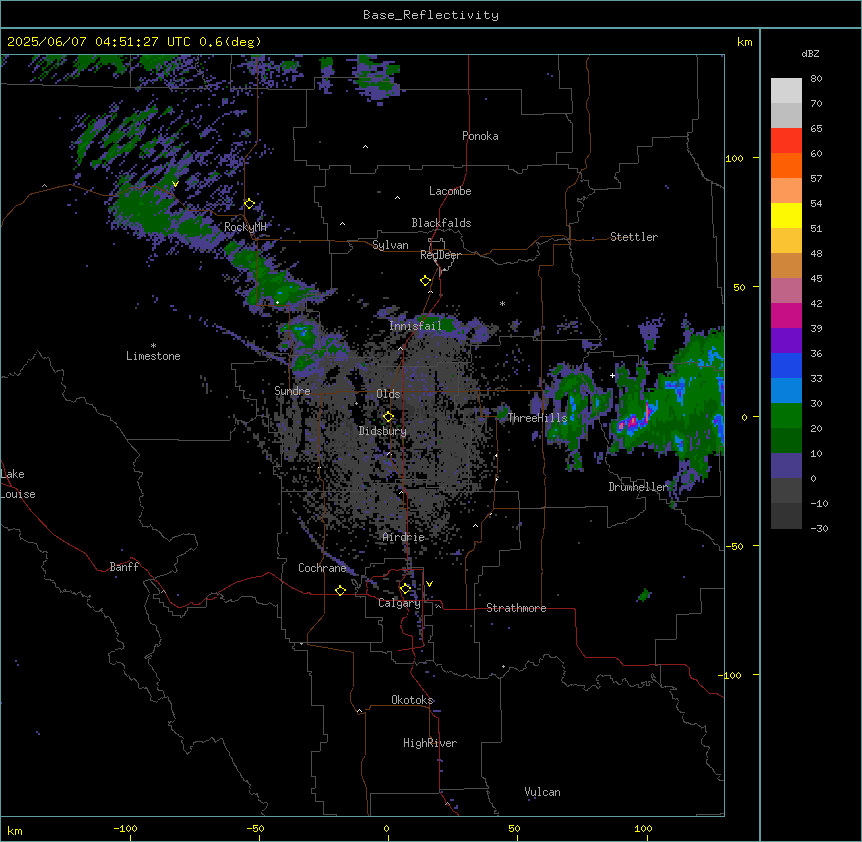Select the Vulcan label
This screenshot has width=862, height=842.
tap(543, 792)
